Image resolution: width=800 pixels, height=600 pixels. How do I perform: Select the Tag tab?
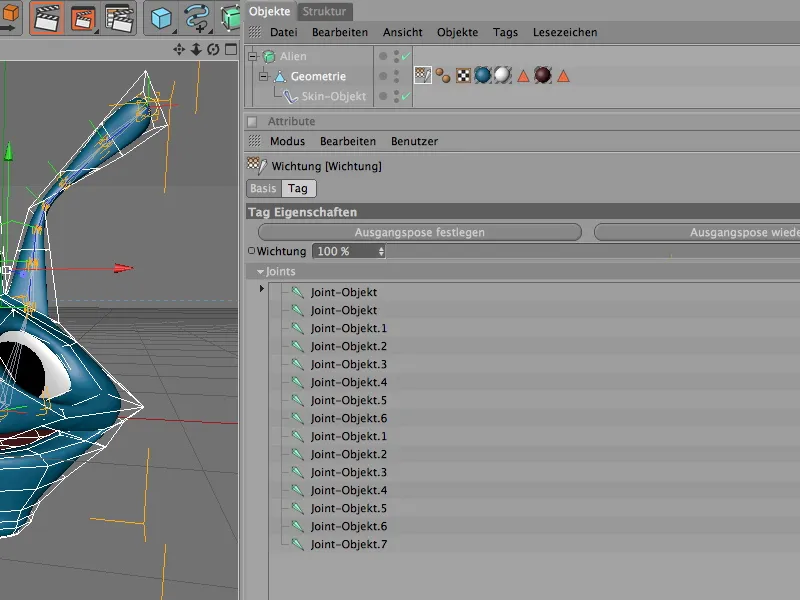coord(298,188)
